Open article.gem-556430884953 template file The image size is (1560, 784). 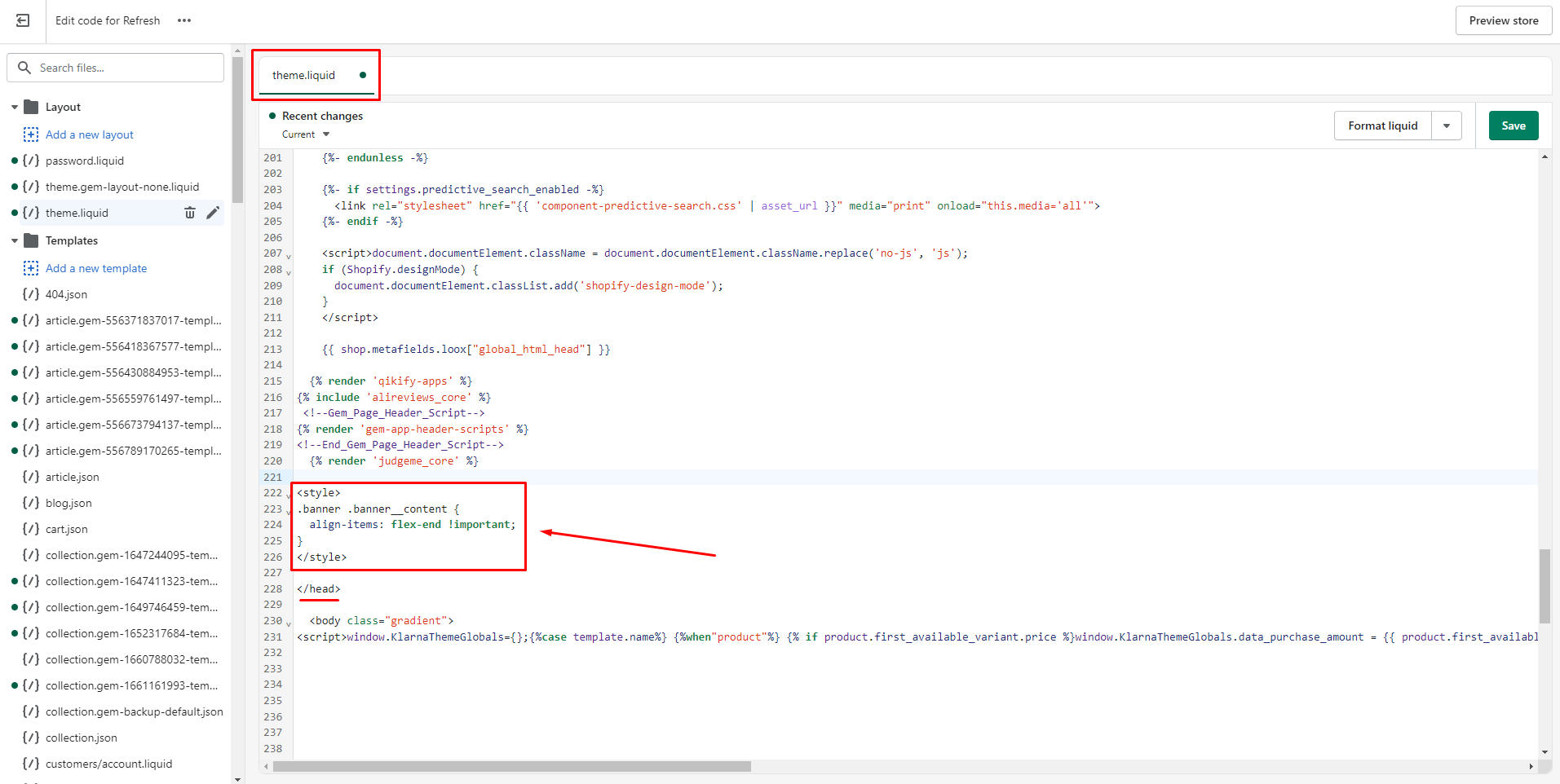(134, 372)
